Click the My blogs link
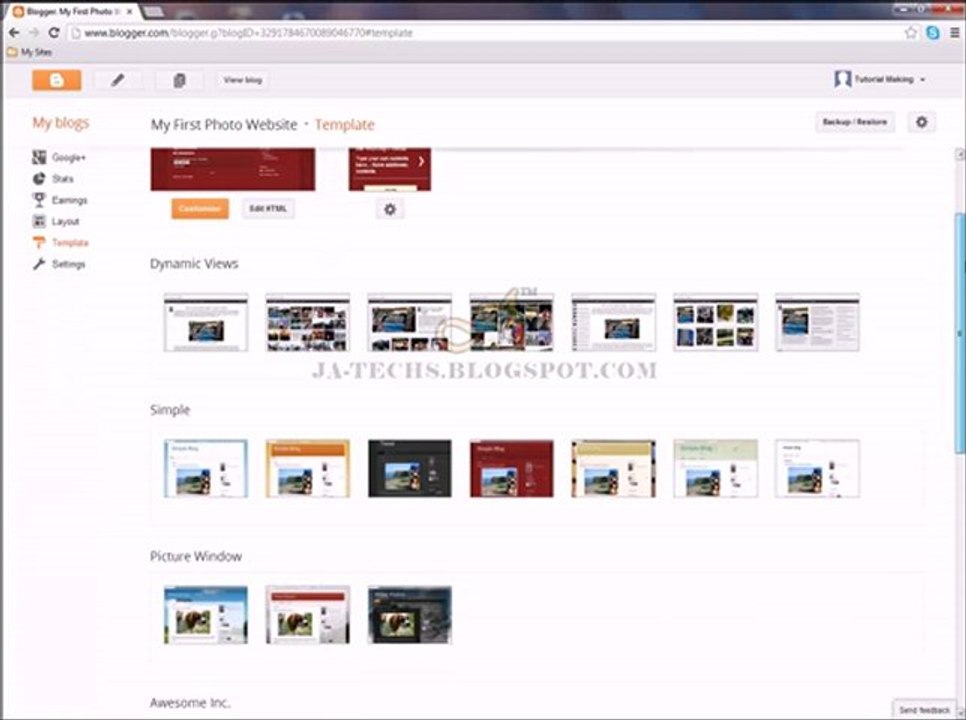 [61, 123]
